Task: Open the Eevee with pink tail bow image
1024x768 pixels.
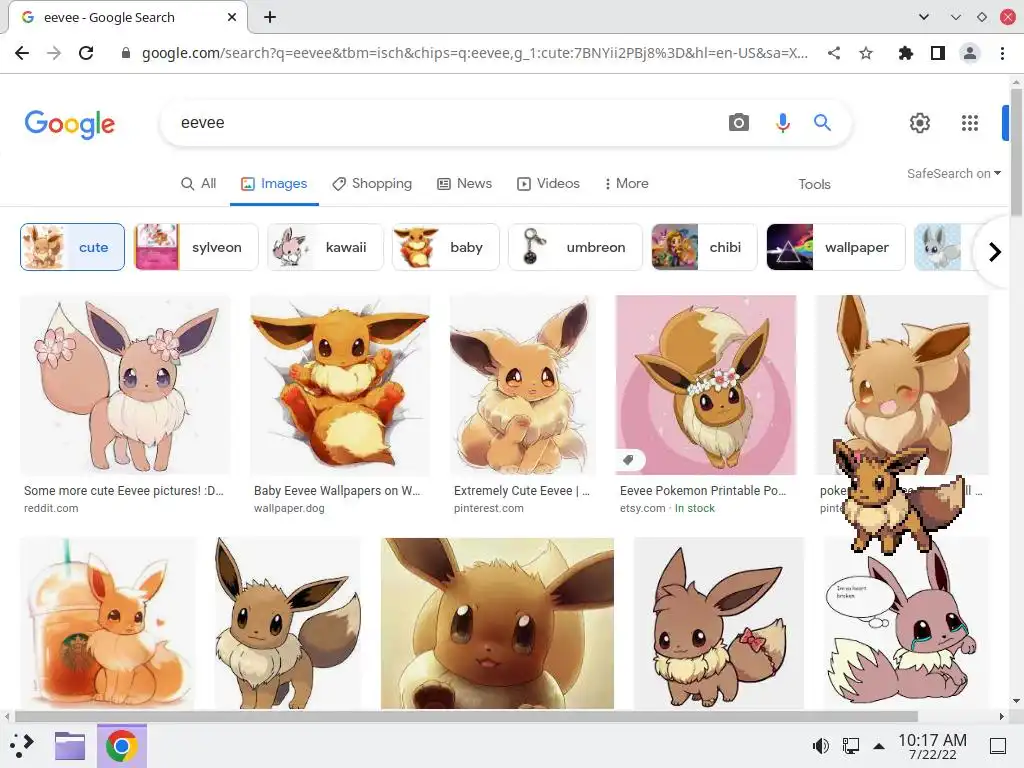Action: [x=718, y=623]
